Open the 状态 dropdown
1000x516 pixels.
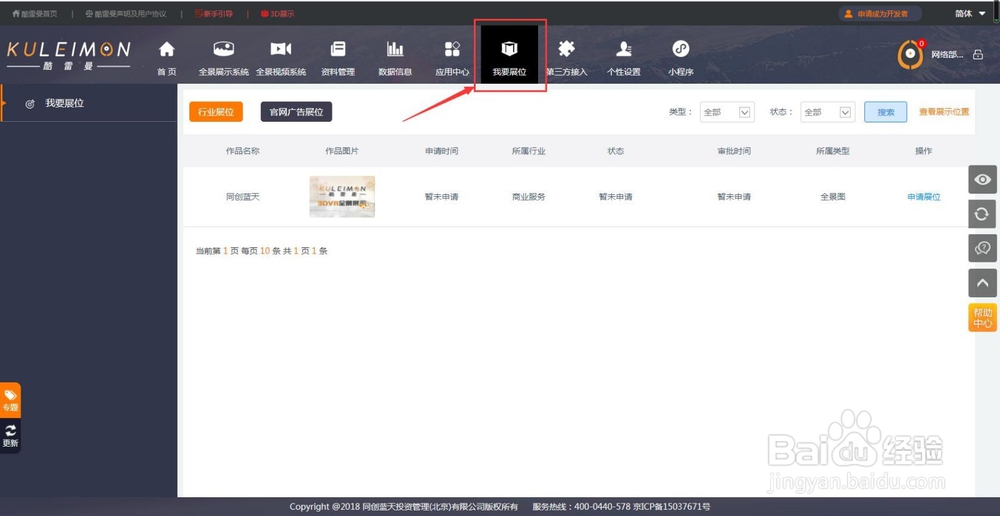coord(828,112)
